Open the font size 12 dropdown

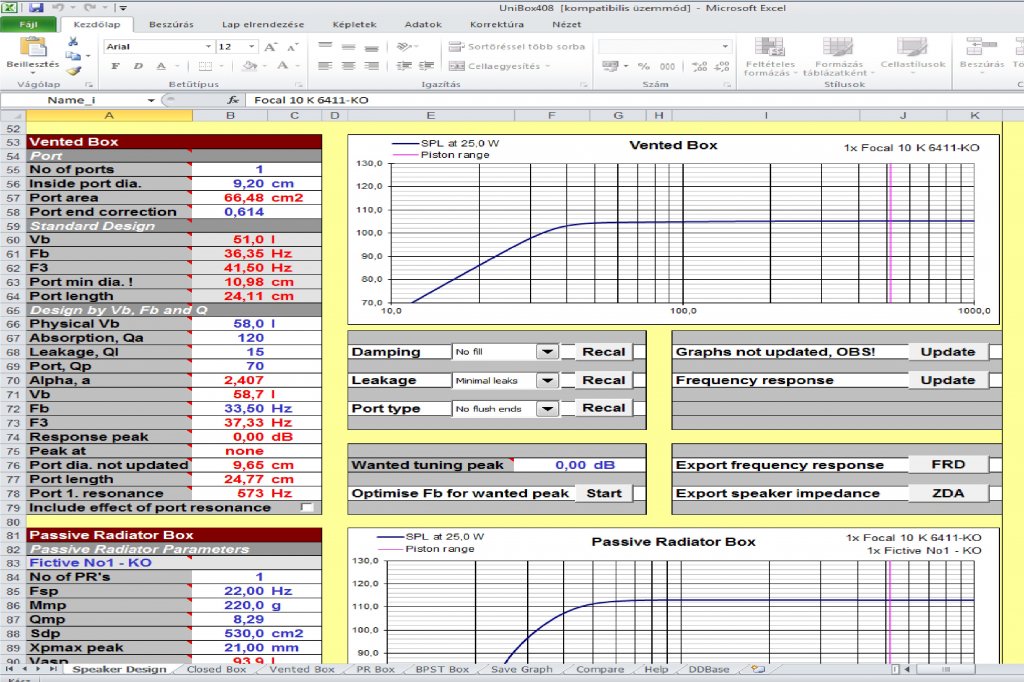(x=251, y=46)
